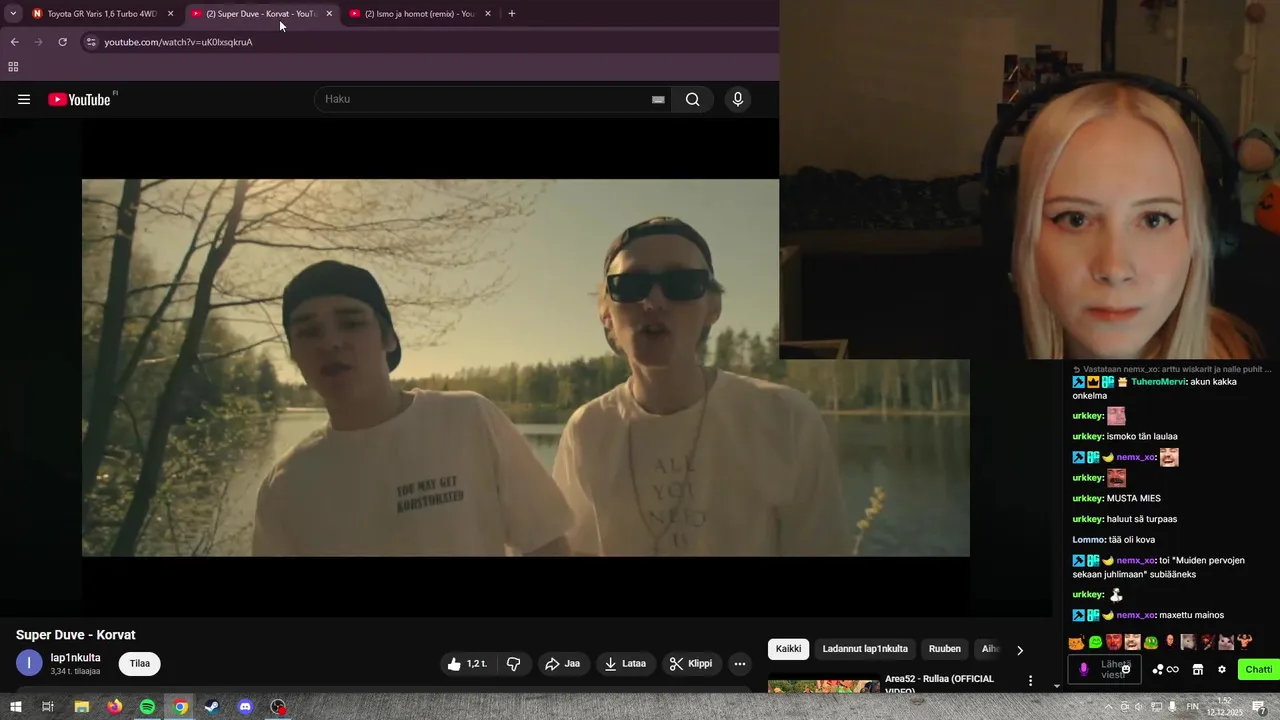Viewport: 1280px width, 720px height.
Task: Open TuheroMervi username in chat
Action: pos(1158,382)
